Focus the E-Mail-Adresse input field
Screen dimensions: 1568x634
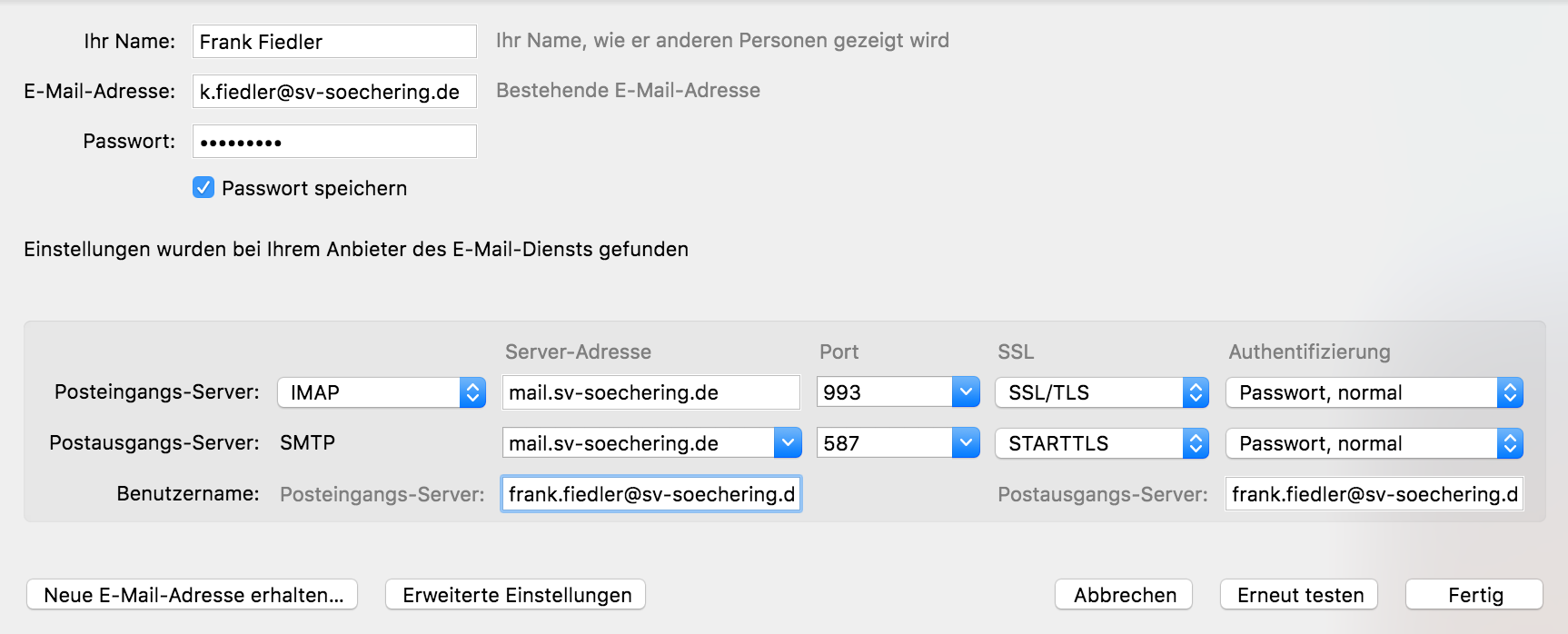tap(334, 92)
